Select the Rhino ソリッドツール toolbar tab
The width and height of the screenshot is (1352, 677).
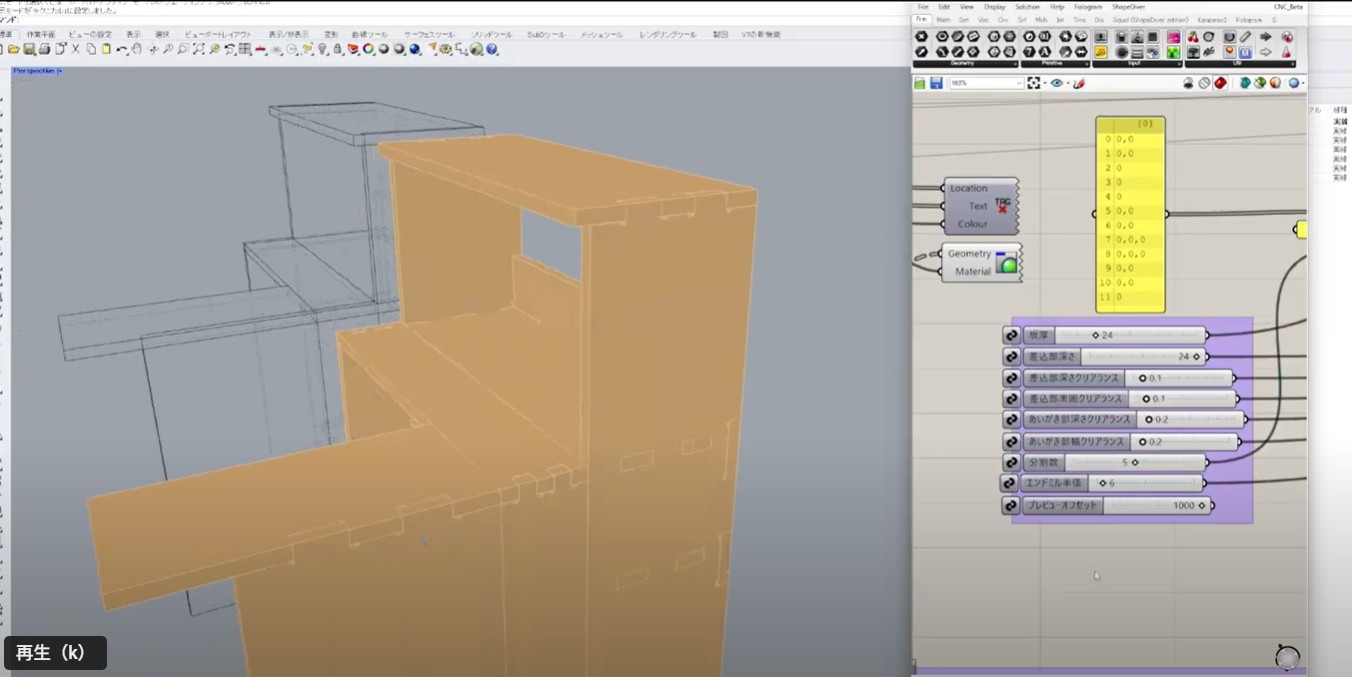pyautogui.click(x=490, y=35)
